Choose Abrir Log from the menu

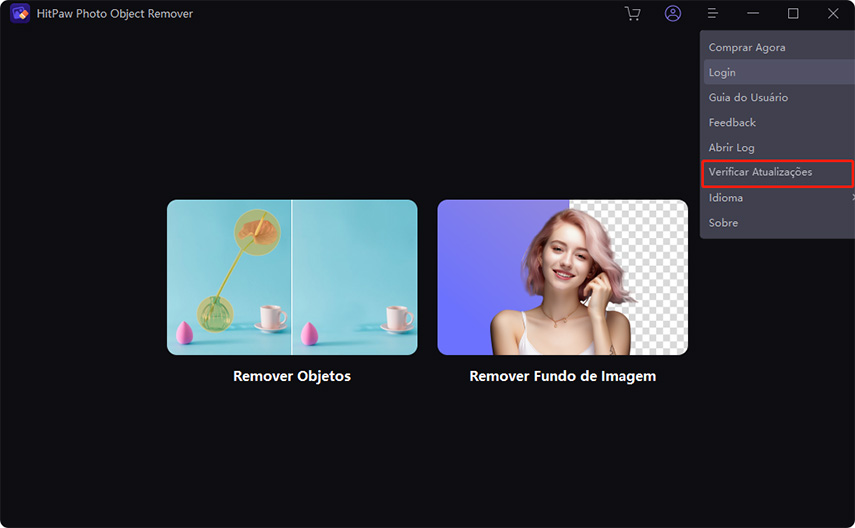(779, 148)
